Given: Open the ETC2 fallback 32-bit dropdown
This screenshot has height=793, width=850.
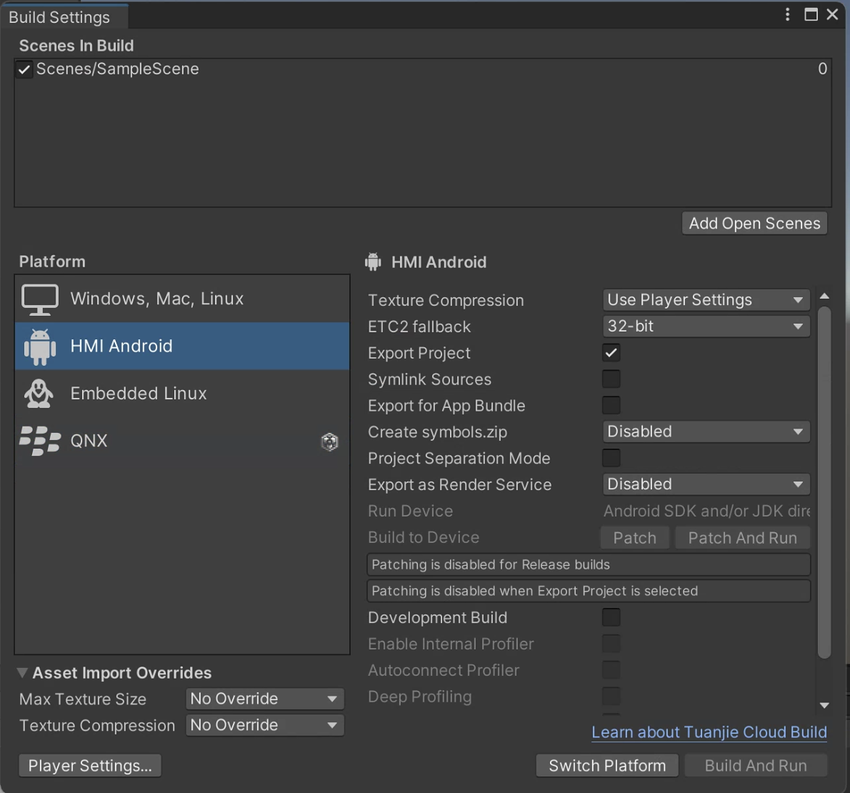Looking at the screenshot, I should tap(706, 326).
